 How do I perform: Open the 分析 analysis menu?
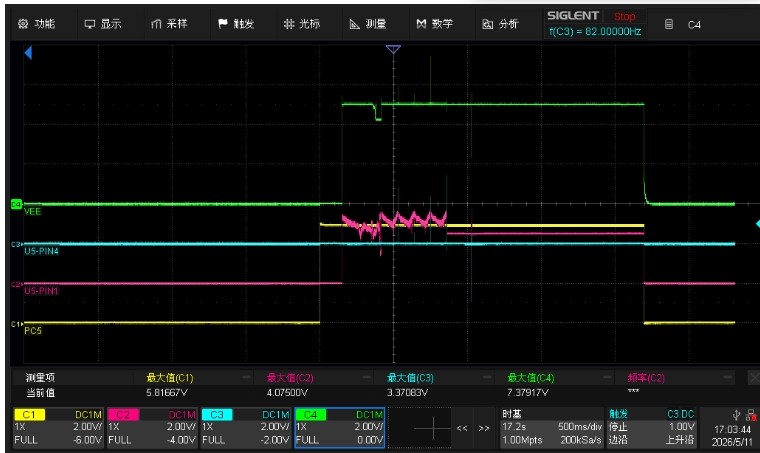(x=500, y=24)
